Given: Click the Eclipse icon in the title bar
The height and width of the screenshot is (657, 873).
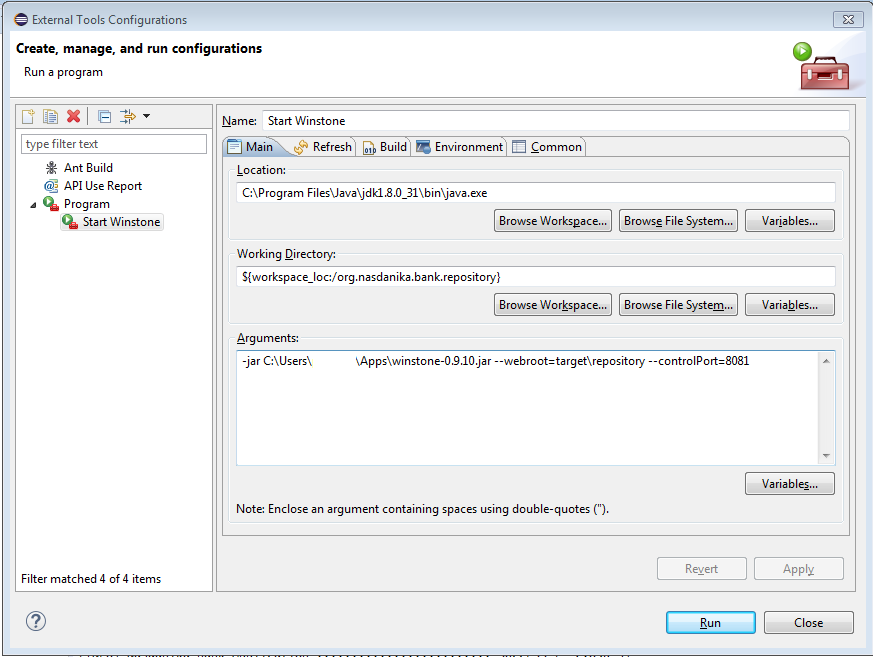Looking at the screenshot, I should 21,19.
